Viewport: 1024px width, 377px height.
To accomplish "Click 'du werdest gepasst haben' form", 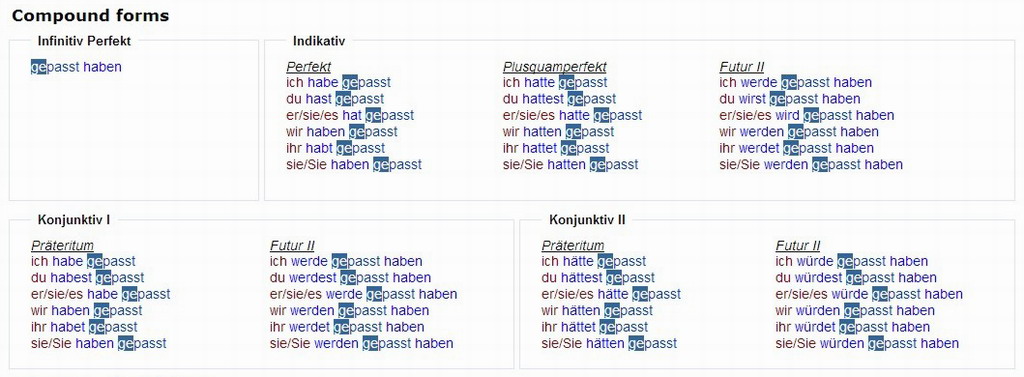I will click(x=350, y=278).
